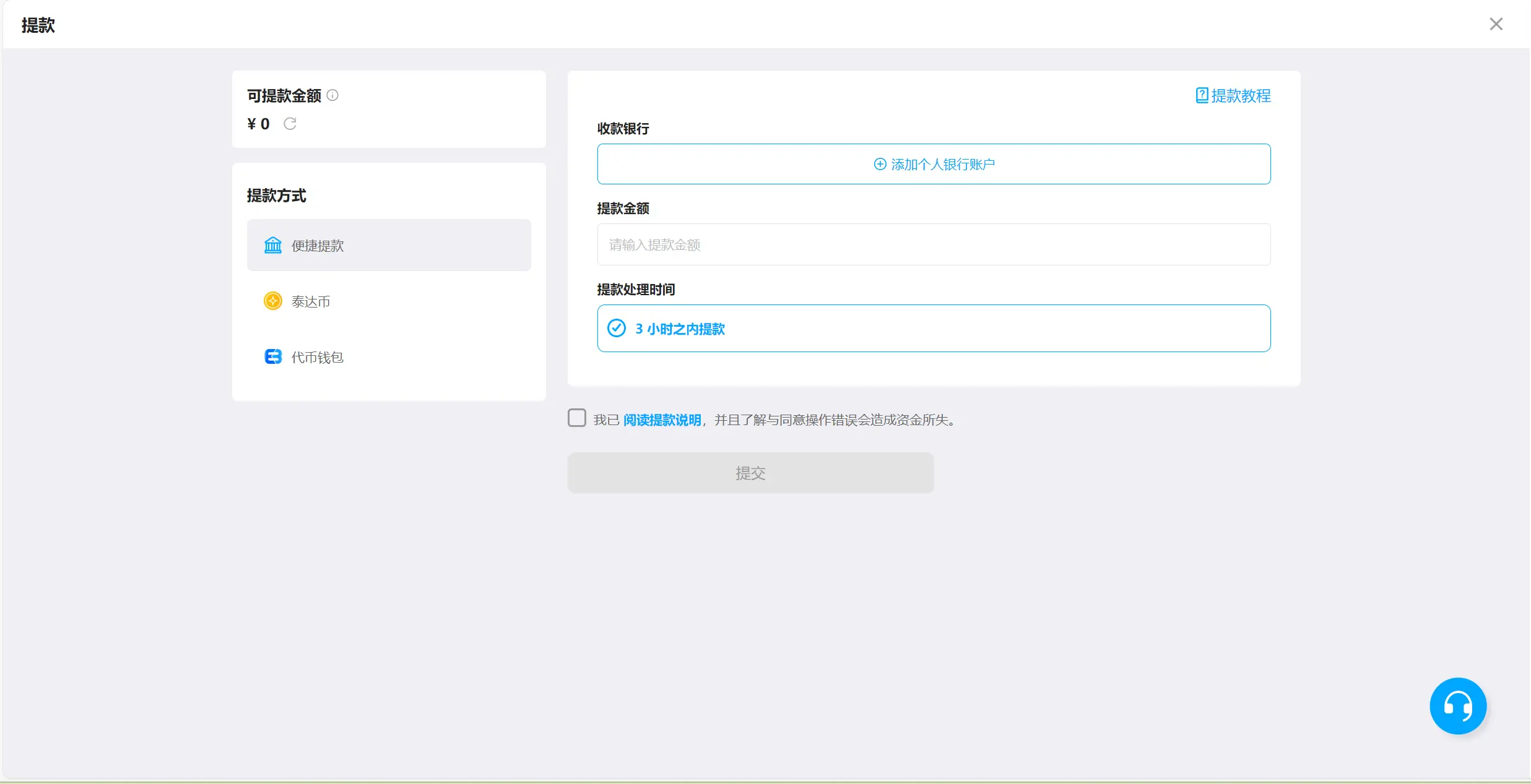Viewport: 1531px width, 784px height.
Task: Check the 我已阅读提款说明 agreement checkbox
Action: (576, 418)
